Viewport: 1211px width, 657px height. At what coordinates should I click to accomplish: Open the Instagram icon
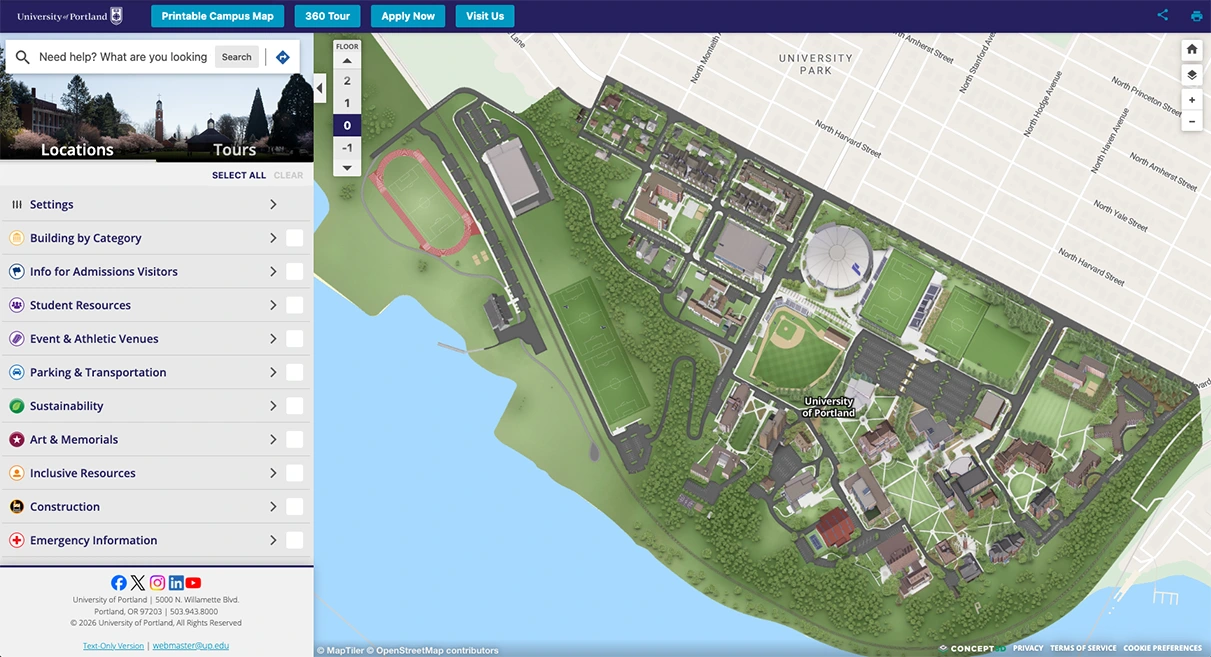tap(157, 583)
